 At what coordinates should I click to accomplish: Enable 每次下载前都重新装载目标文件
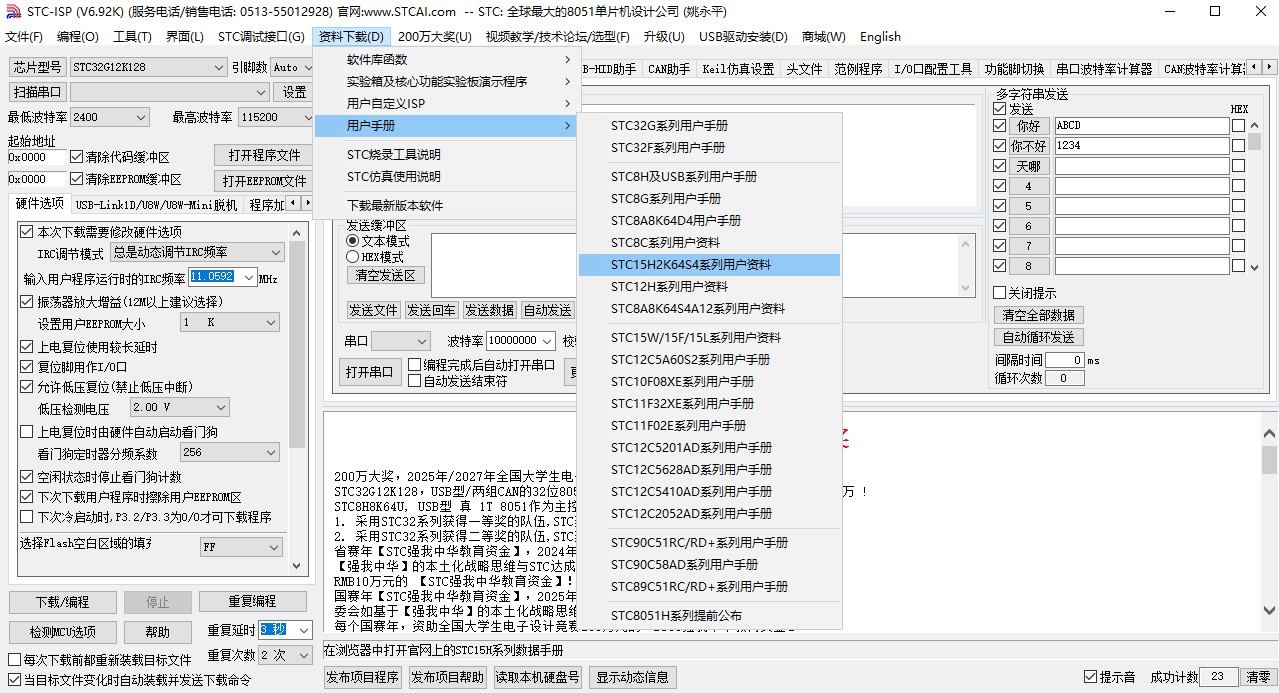14,660
